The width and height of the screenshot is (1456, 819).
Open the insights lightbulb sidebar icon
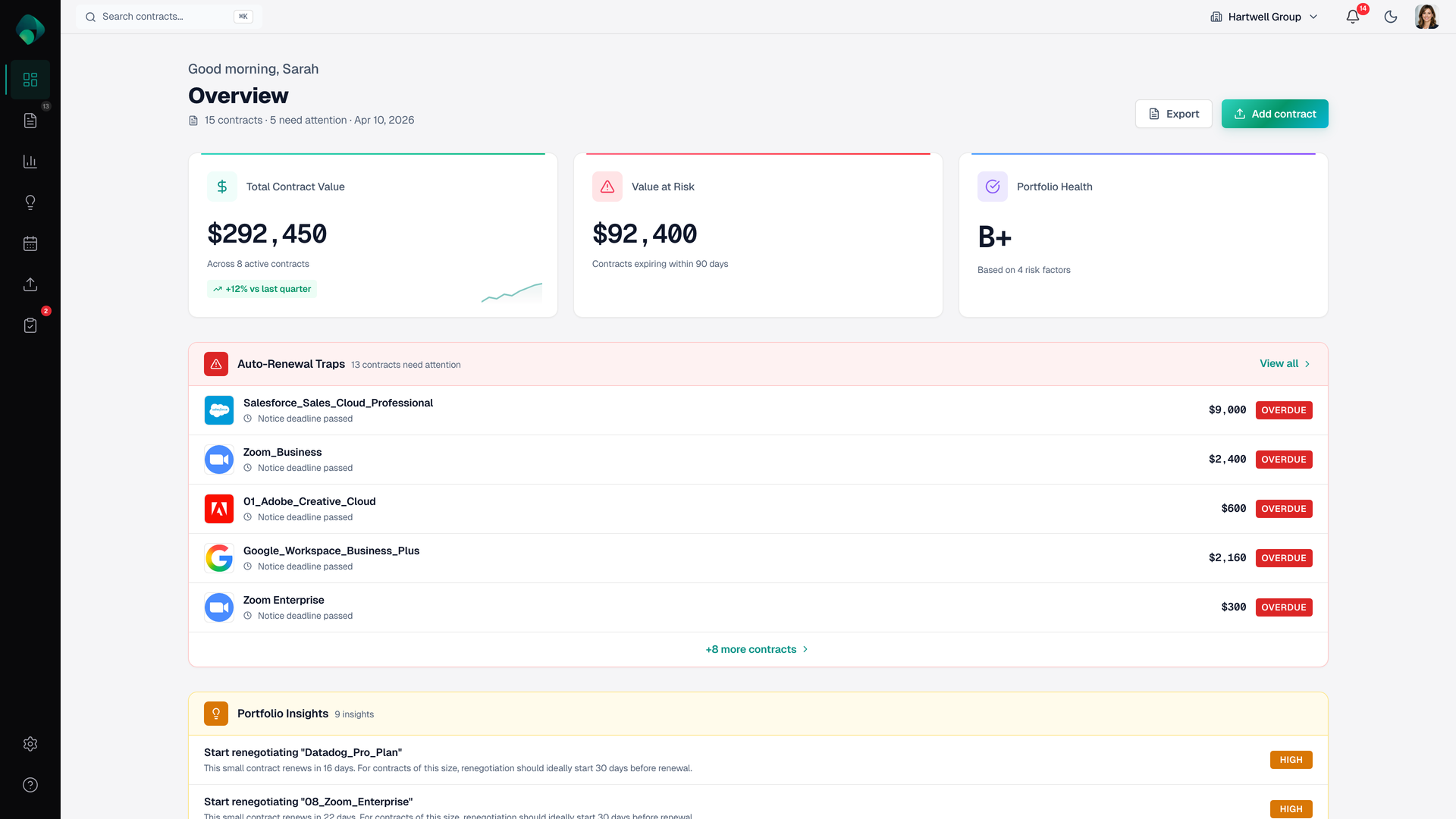30,202
